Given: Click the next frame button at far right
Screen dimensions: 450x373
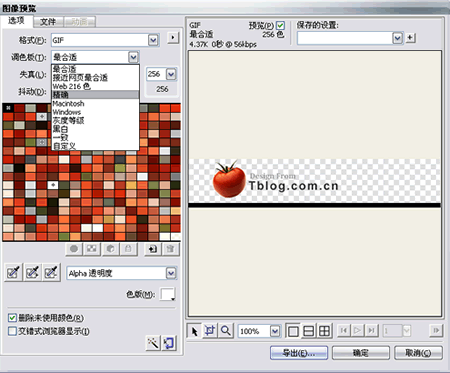Looking at the screenshot, I should (436, 330).
